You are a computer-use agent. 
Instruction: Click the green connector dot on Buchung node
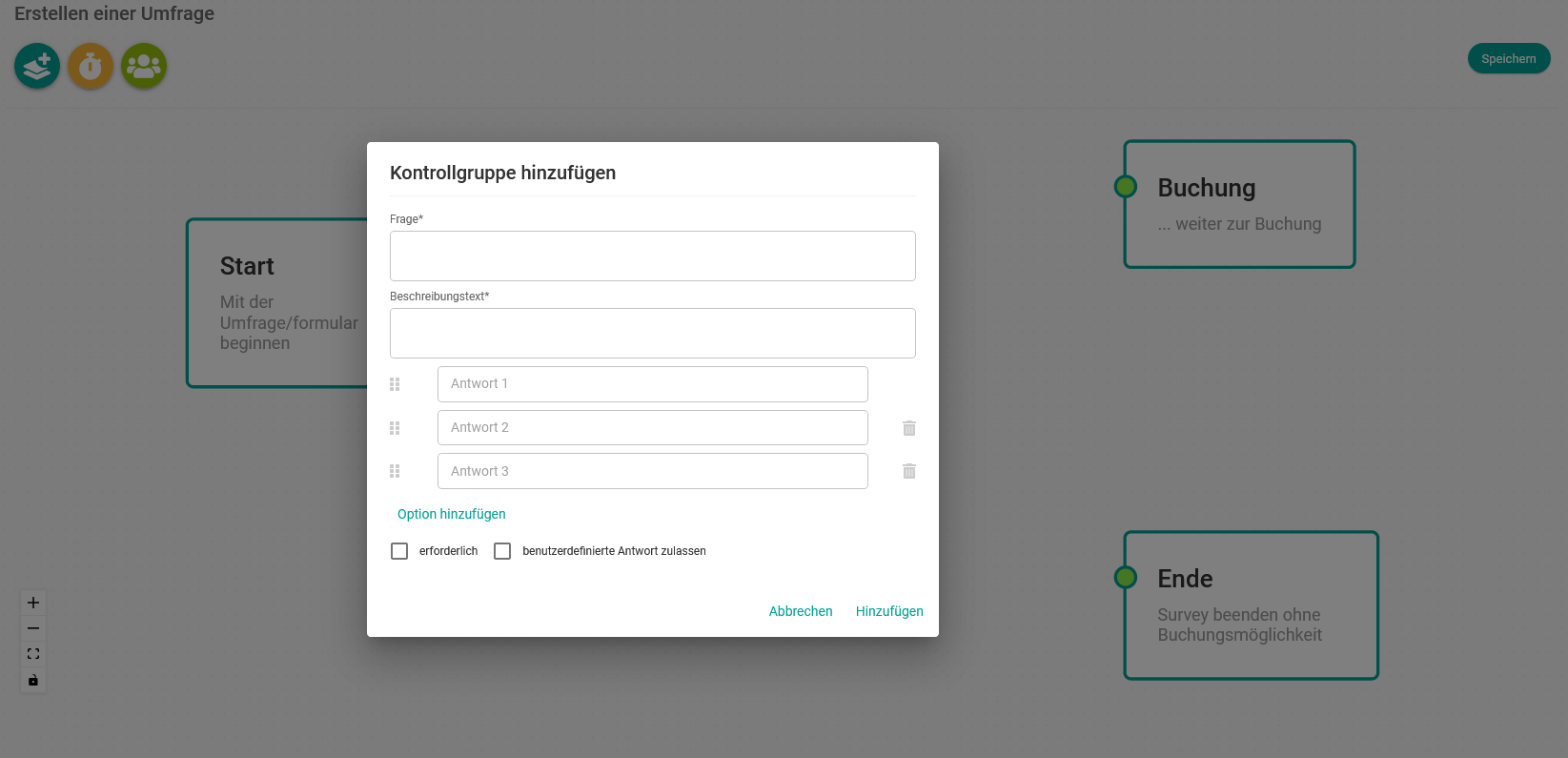tap(1126, 186)
